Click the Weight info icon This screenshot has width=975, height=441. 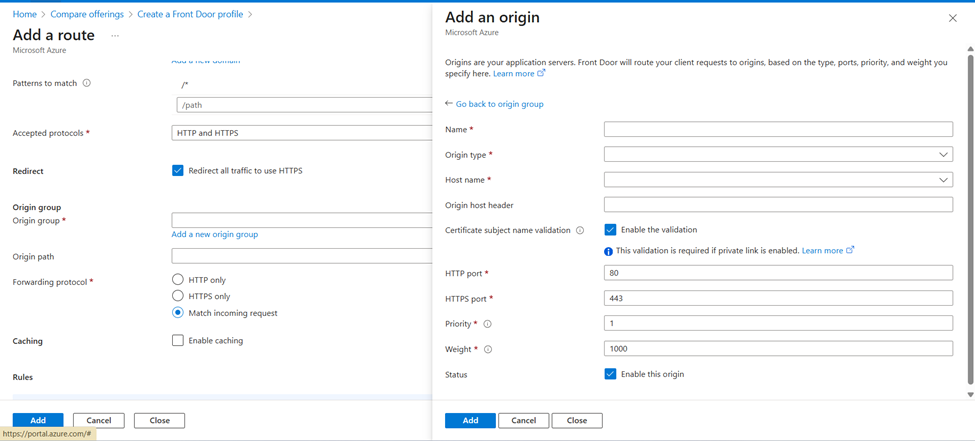488,350
